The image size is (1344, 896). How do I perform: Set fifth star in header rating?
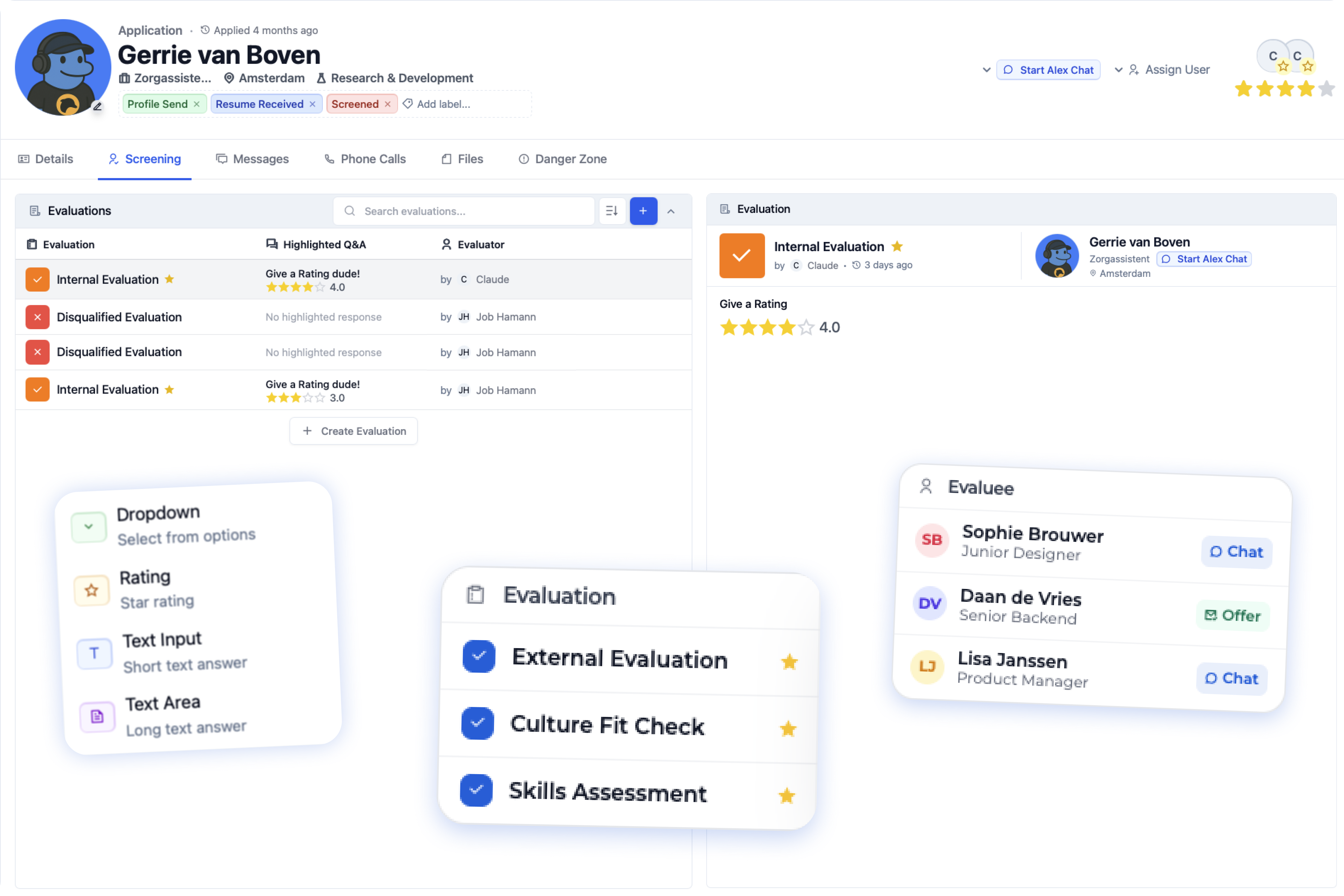tap(1326, 89)
